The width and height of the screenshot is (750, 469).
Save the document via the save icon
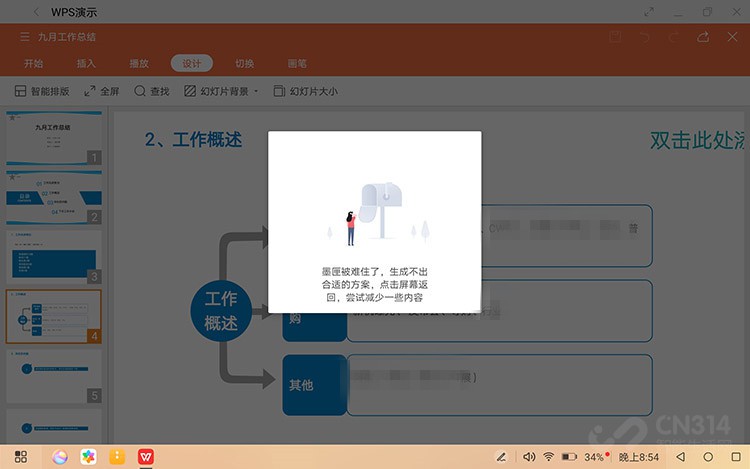[615, 37]
